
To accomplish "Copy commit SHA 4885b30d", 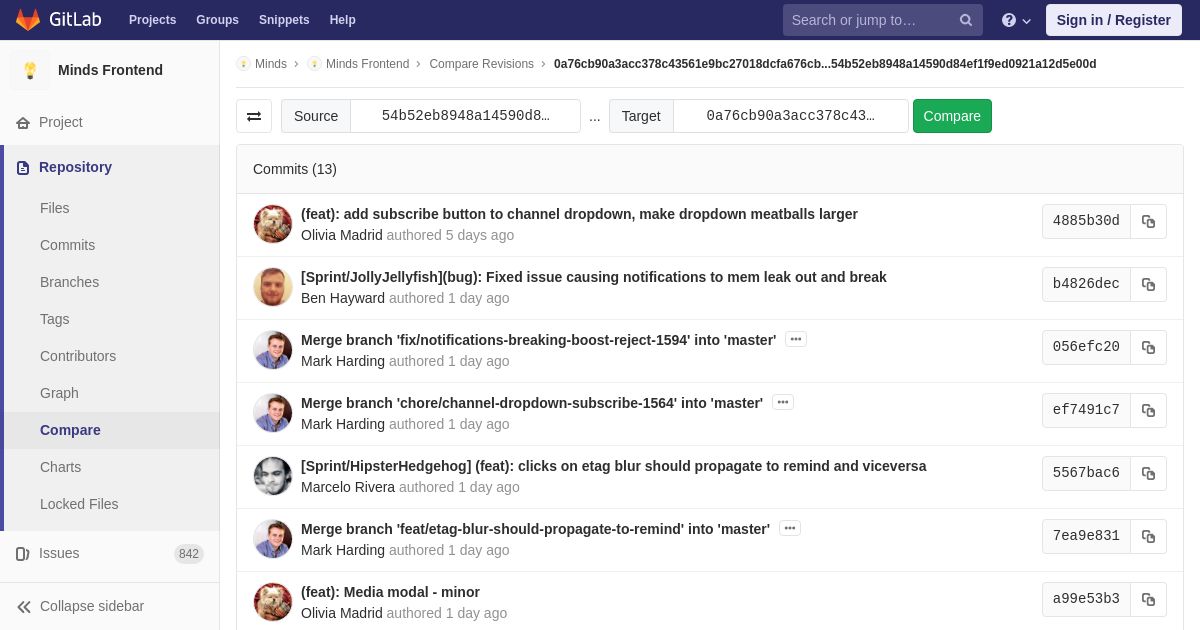I will pos(1148,222).
